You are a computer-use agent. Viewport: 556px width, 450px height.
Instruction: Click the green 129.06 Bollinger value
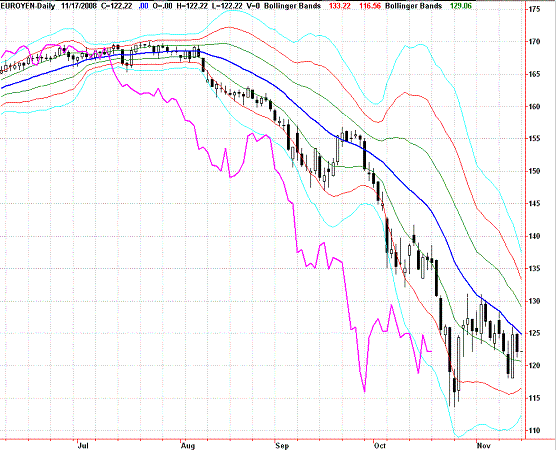coord(461,6)
